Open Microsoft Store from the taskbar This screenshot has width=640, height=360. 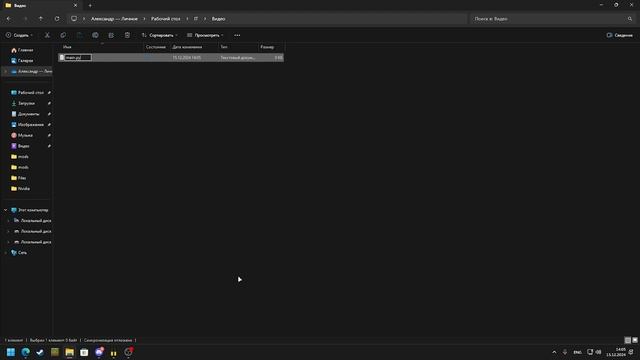84,352
